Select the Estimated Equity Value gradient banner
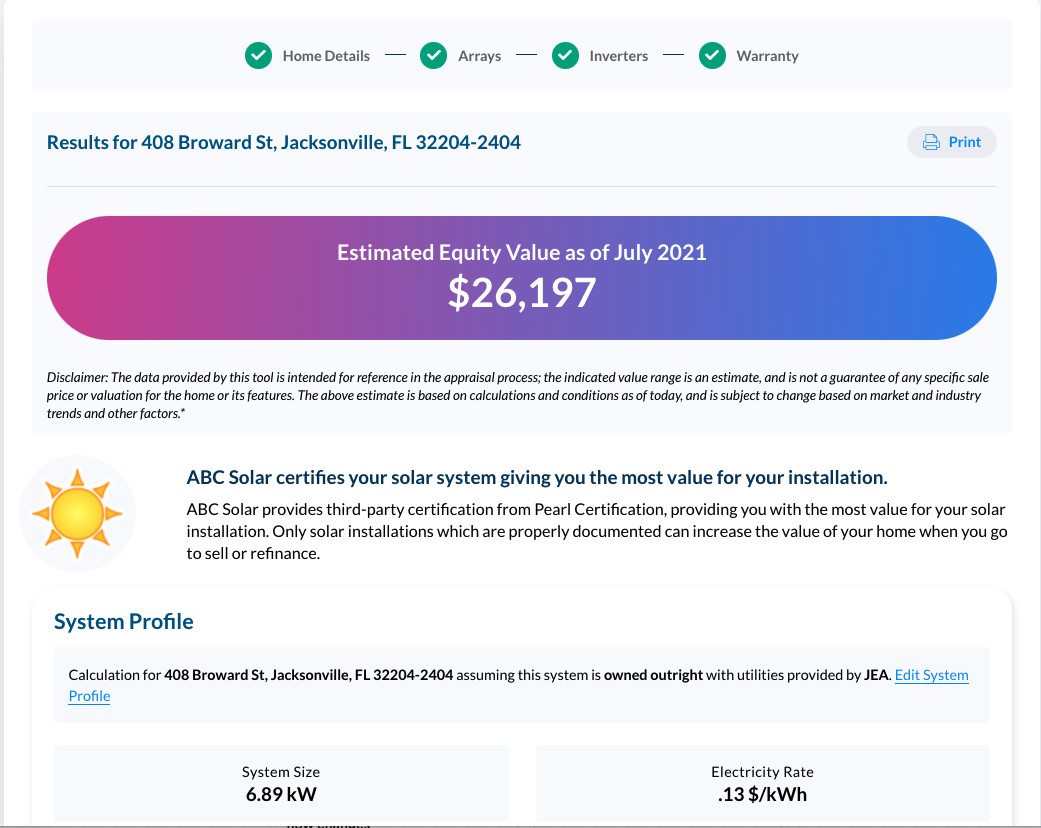Viewport: 1041px width, 828px height. (522, 278)
